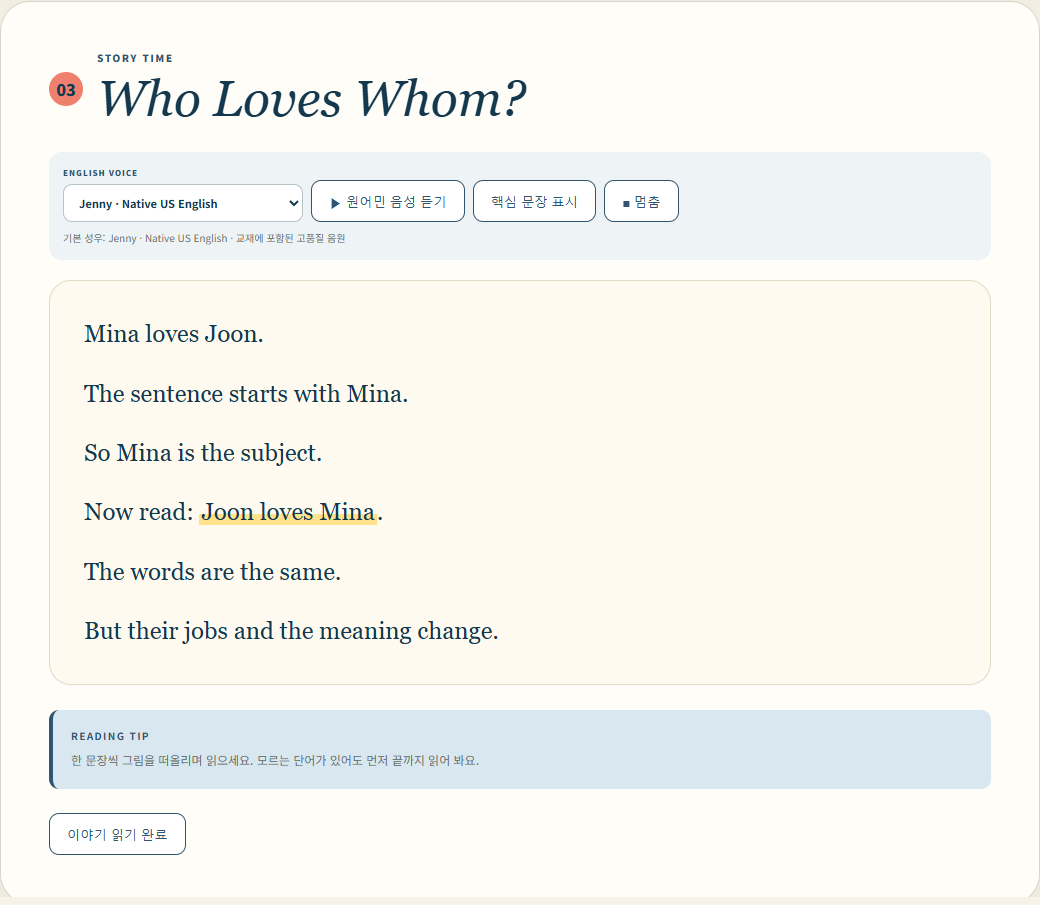Viewport: 1040px width, 905px height.
Task: Click the READING TIP heading
Action: [x=110, y=736]
